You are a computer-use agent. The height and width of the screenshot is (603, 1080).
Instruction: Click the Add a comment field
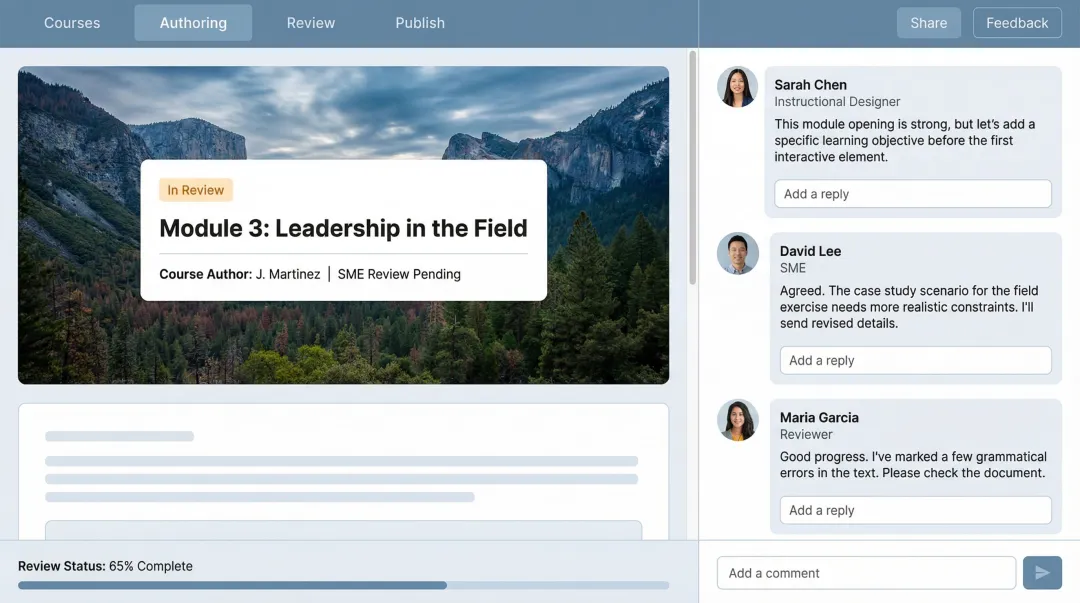coord(866,572)
